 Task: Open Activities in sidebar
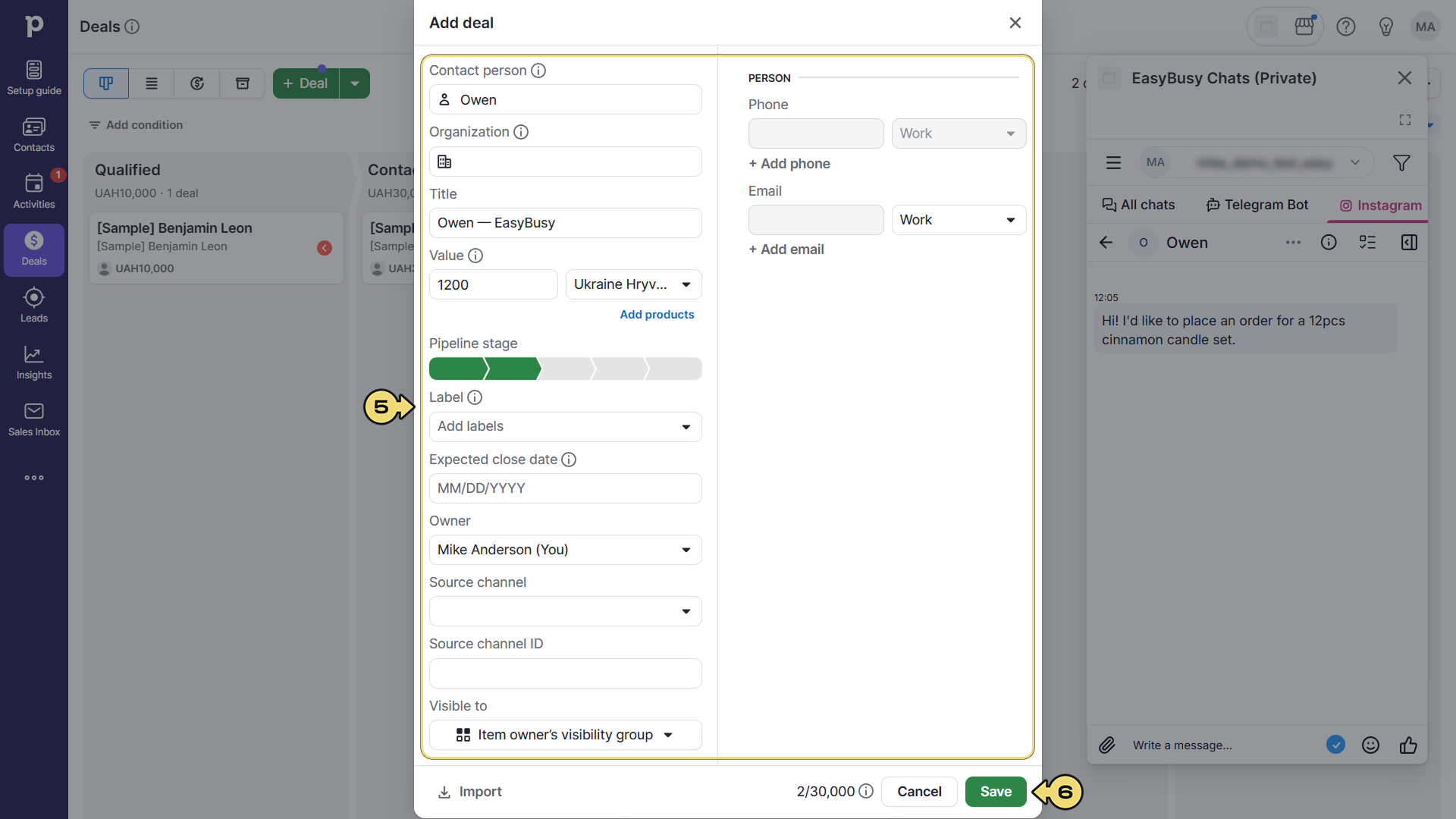point(34,192)
